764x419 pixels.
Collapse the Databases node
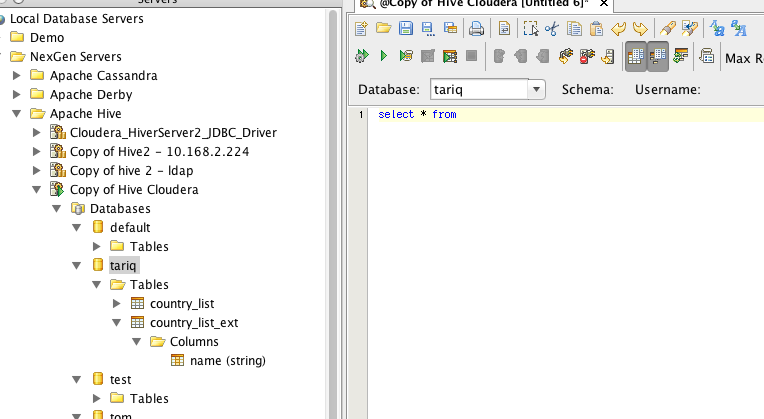57,209
